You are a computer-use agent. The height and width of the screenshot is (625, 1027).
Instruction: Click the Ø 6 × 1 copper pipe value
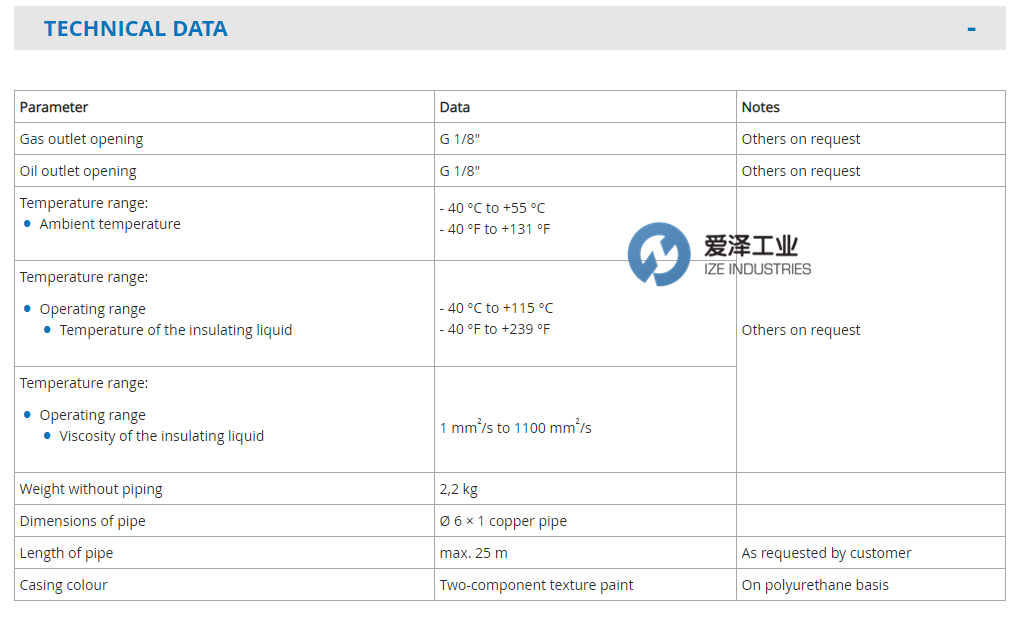(x=503, y=521)
